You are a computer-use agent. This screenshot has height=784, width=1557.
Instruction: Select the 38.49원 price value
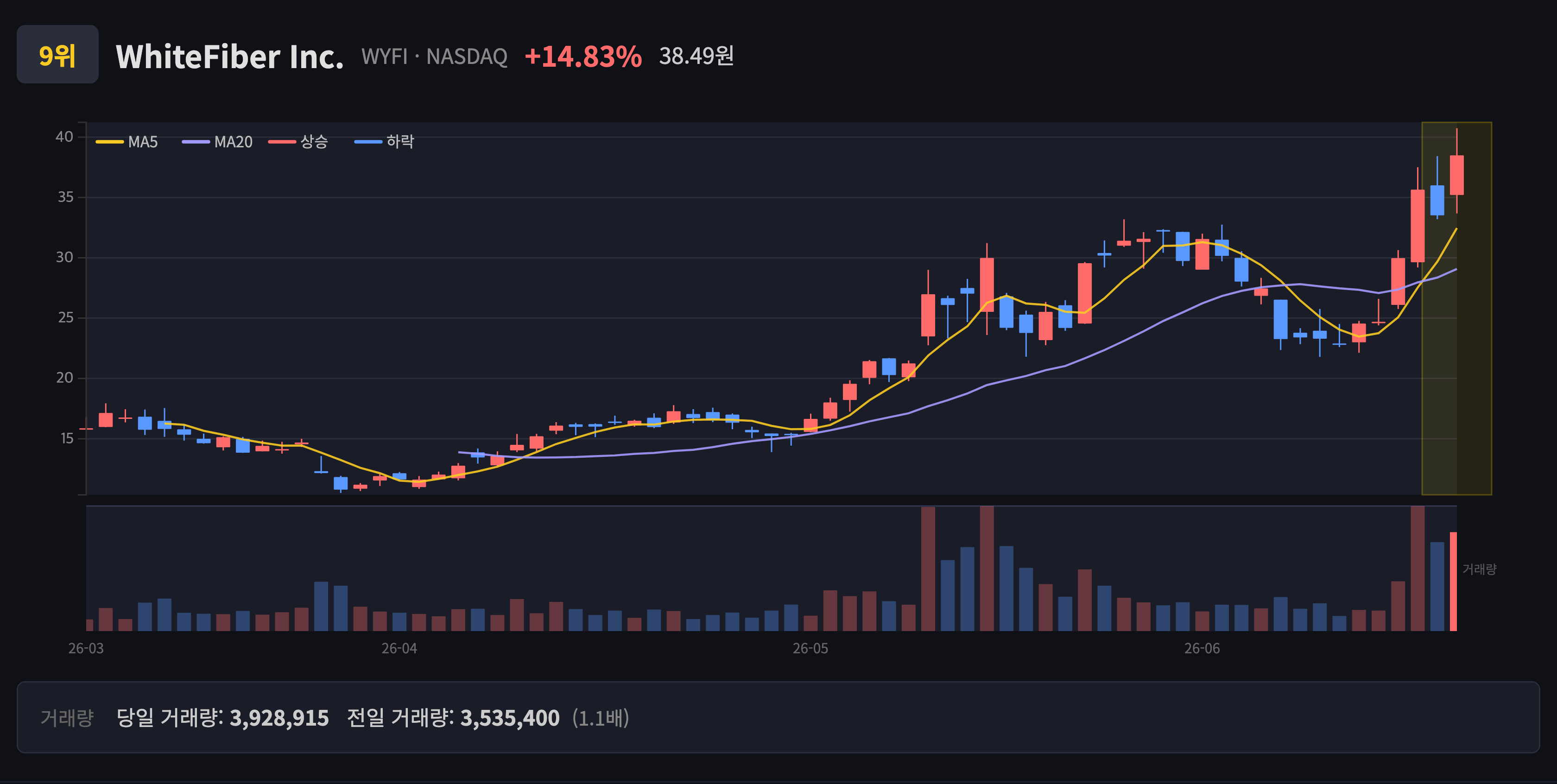pyautogui.click(x=696, y=56)
